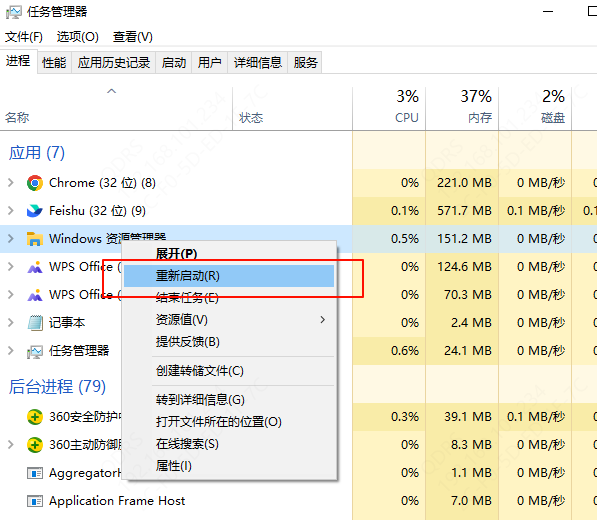Select 打开文件所在的位置(O) menu entry
Image resolution: width=599 pixels, height=520 pixels.
click(x=219, y=422)
